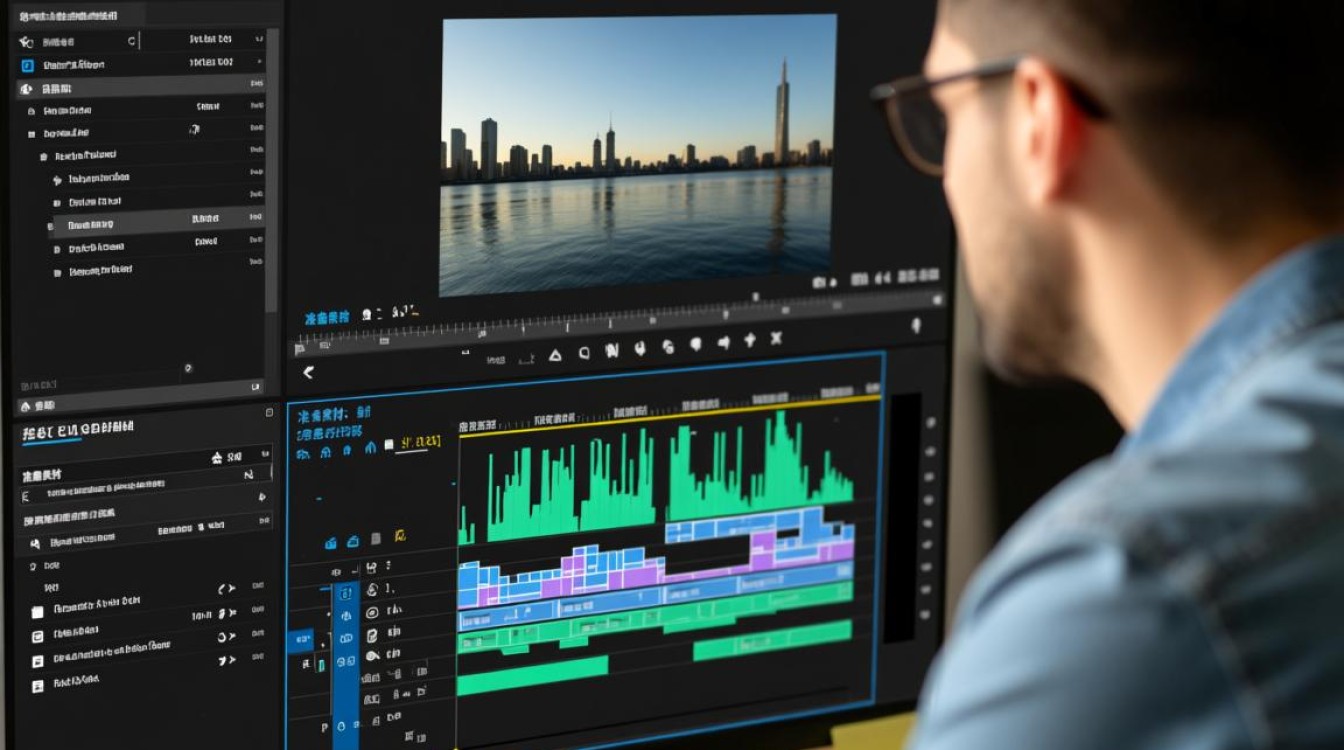
Task: Click the blue square icon in the top-left panel
Action: tap(27, 65)
